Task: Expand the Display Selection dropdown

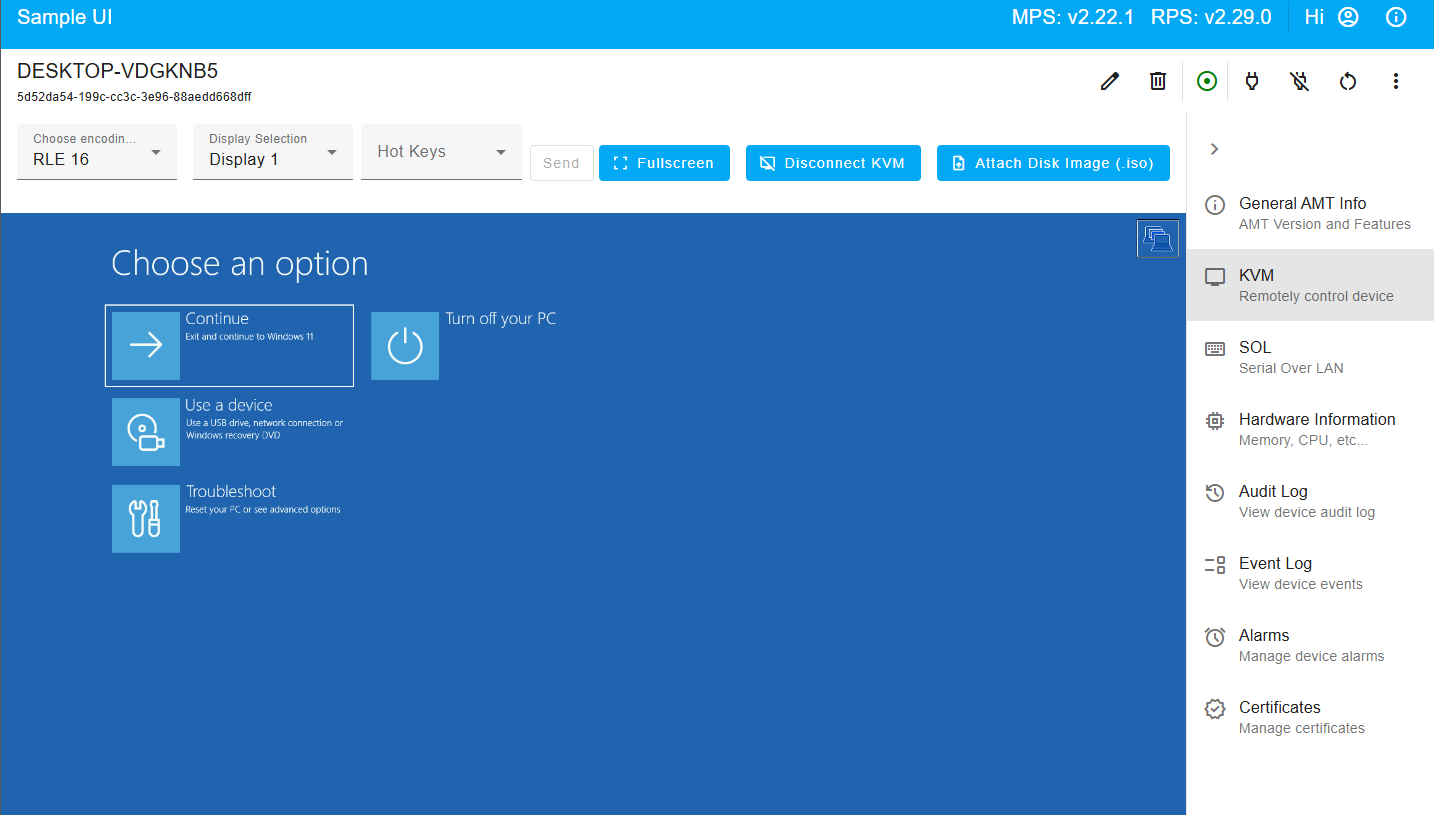Action: (272, 152)
